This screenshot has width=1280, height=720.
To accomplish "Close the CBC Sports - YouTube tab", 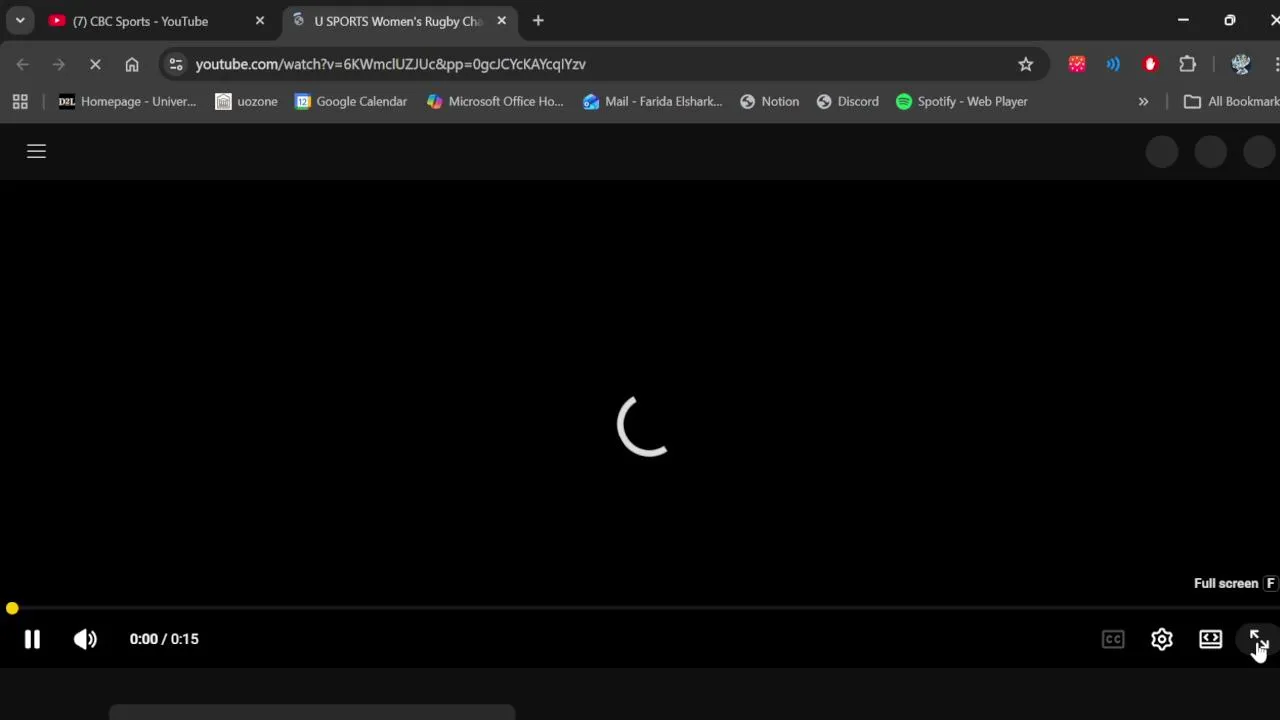I will tap(260, 21).
